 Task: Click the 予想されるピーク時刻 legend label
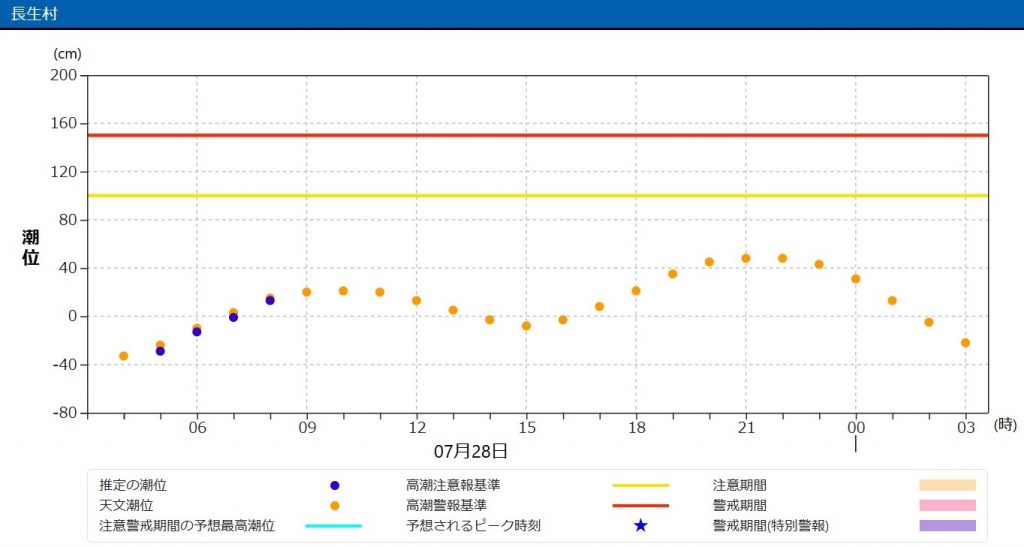click(473, 525)
